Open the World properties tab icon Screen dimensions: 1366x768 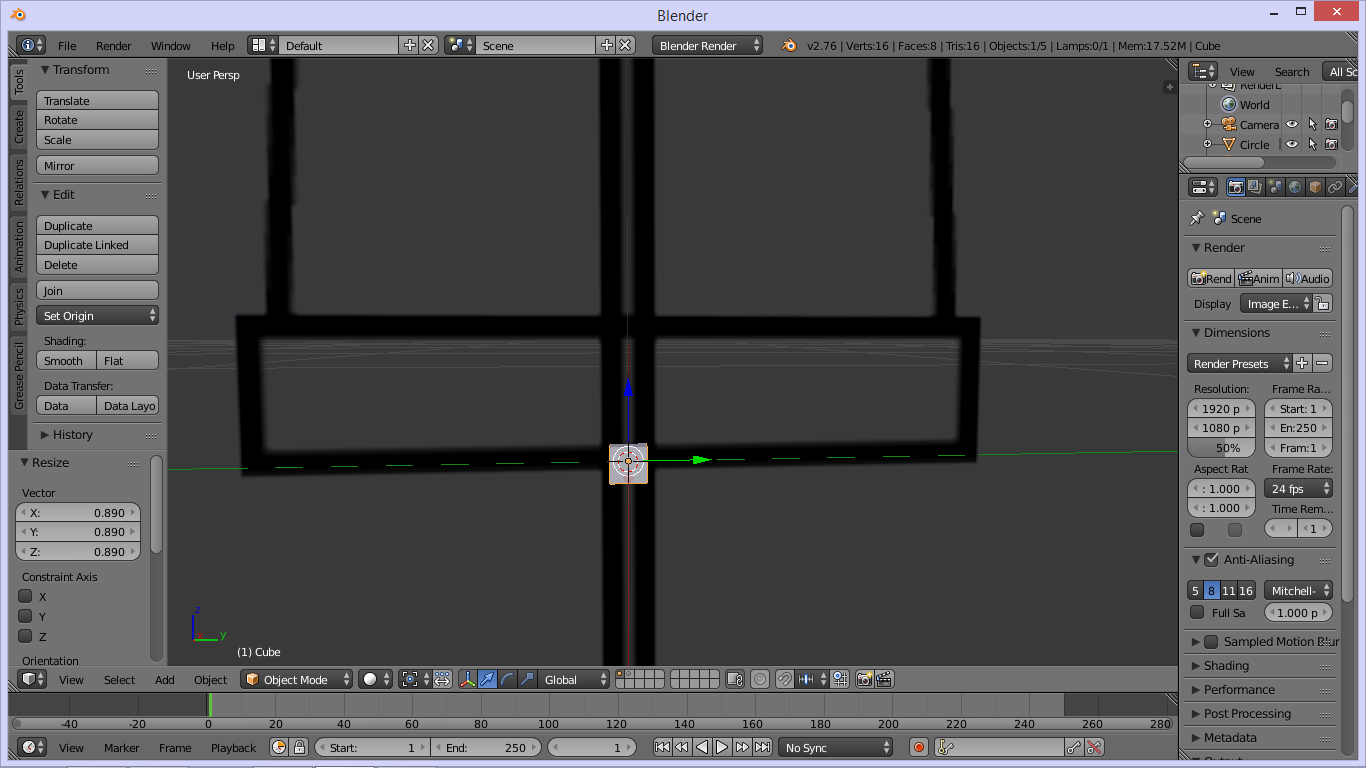(x=1295, y=187)
